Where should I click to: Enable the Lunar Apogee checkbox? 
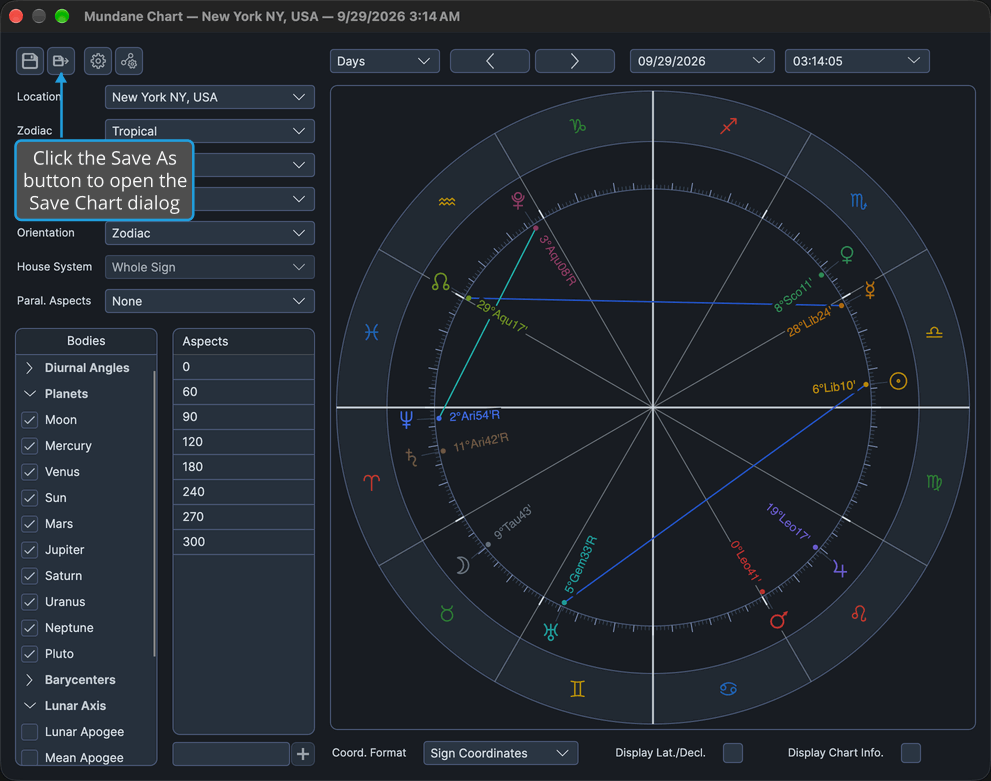coord(30,732)
